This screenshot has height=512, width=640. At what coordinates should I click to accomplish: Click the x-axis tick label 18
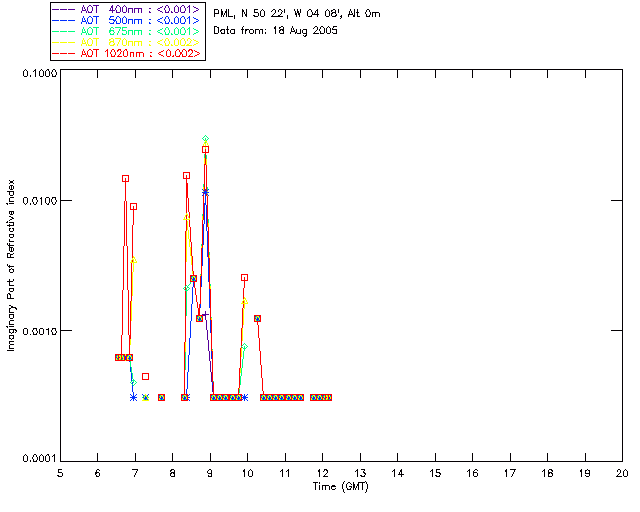point(547,473)
